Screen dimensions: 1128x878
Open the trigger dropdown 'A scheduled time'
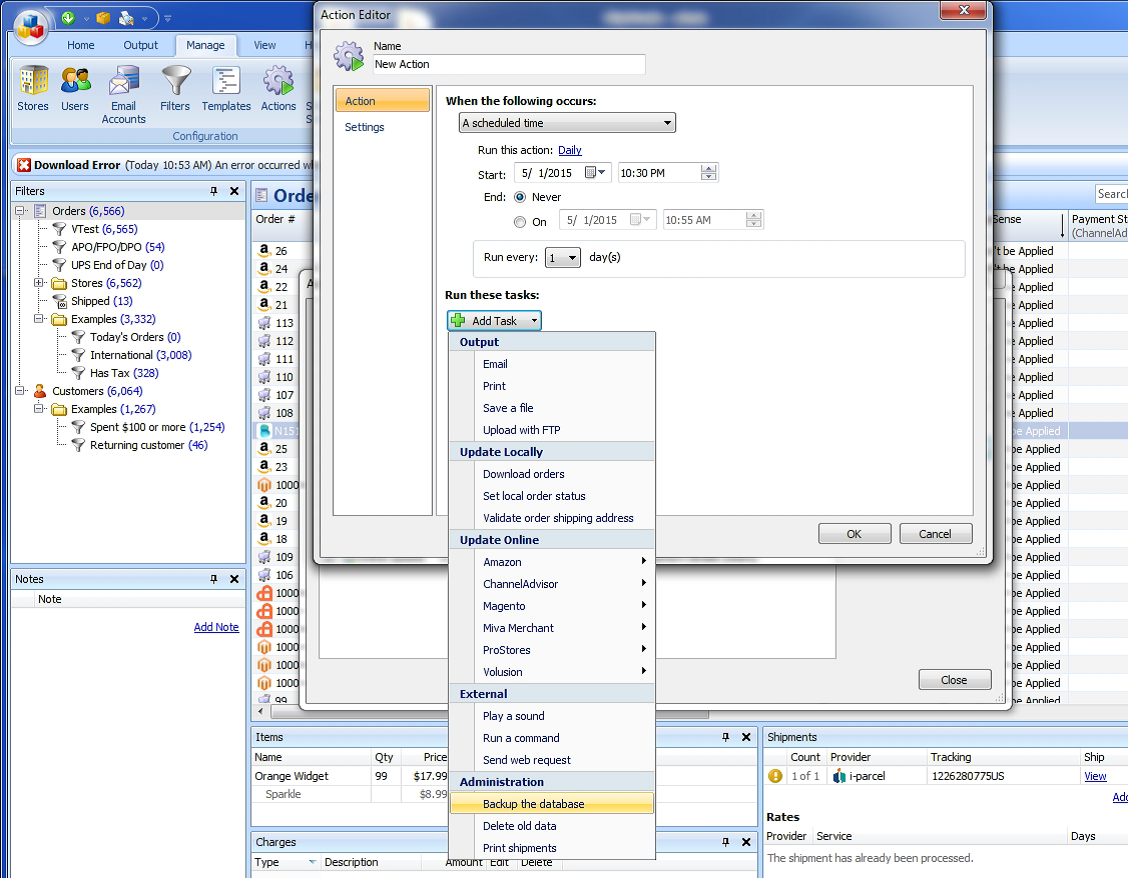tap(567, 123)
